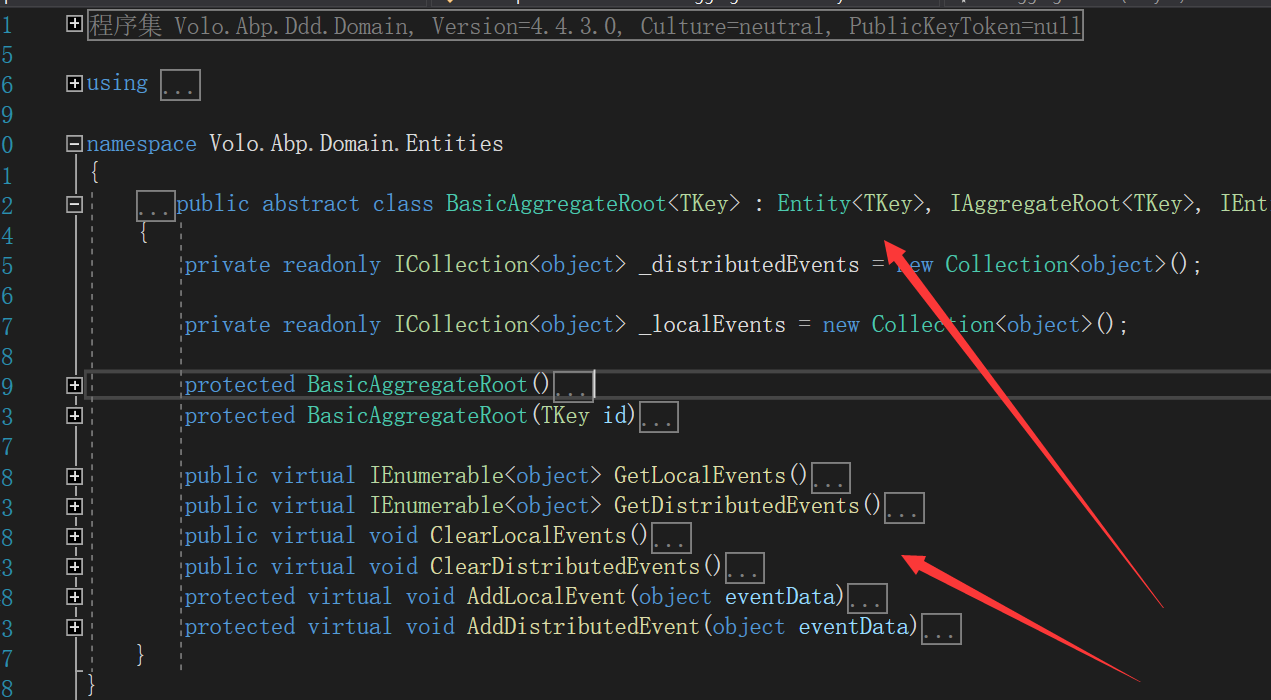1271x700 pixels.
Task: Expand the GetLocalEvents method outline
Action: (x=74, y=476)
